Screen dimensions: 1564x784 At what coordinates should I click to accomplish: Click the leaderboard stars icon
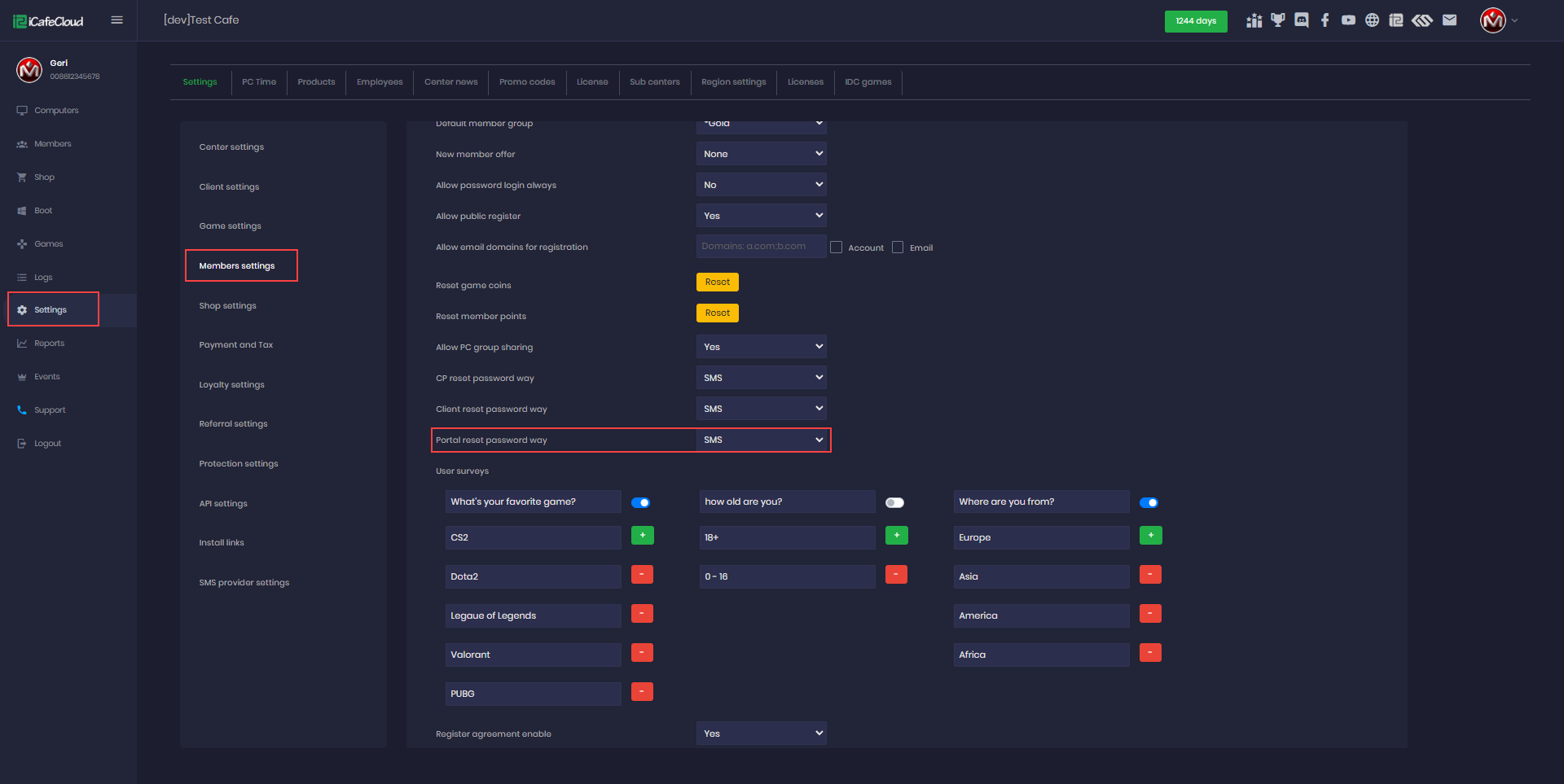1254,20
